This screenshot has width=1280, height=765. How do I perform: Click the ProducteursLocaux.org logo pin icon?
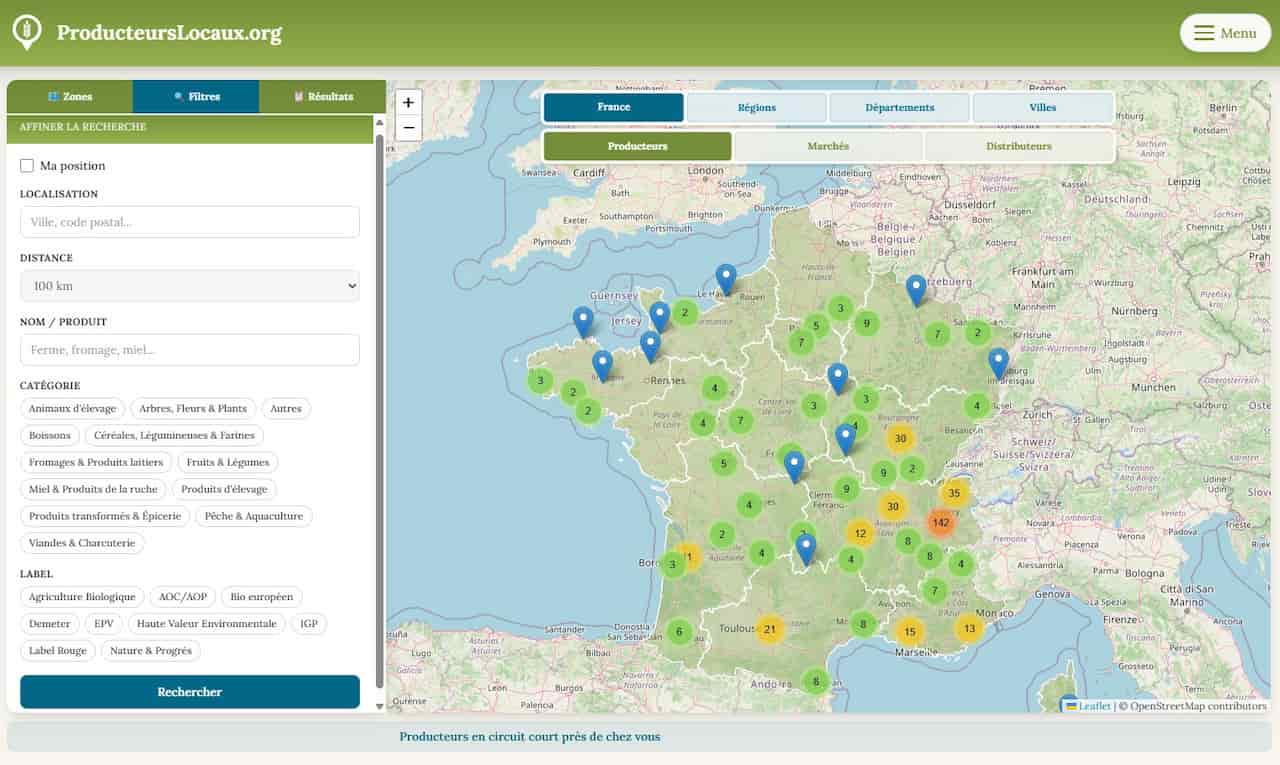[26, 32]
